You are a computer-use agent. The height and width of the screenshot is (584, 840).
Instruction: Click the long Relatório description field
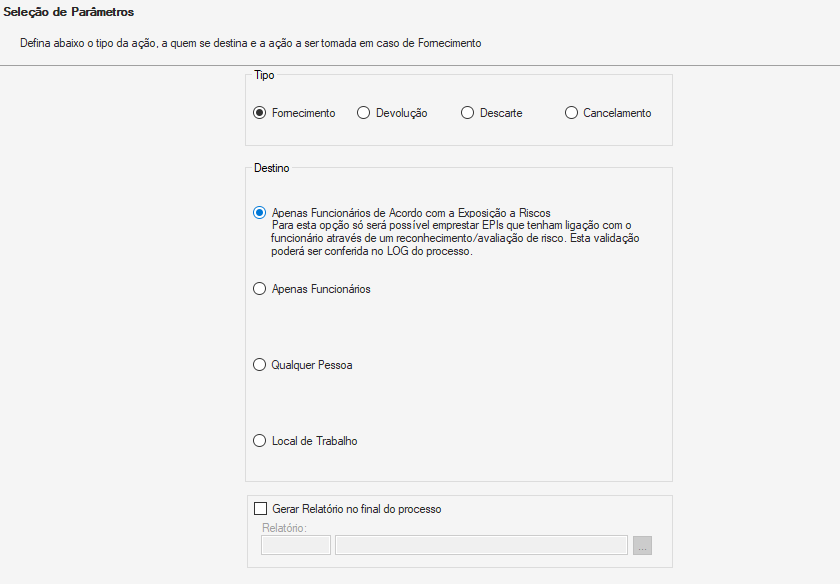(481, 545)
